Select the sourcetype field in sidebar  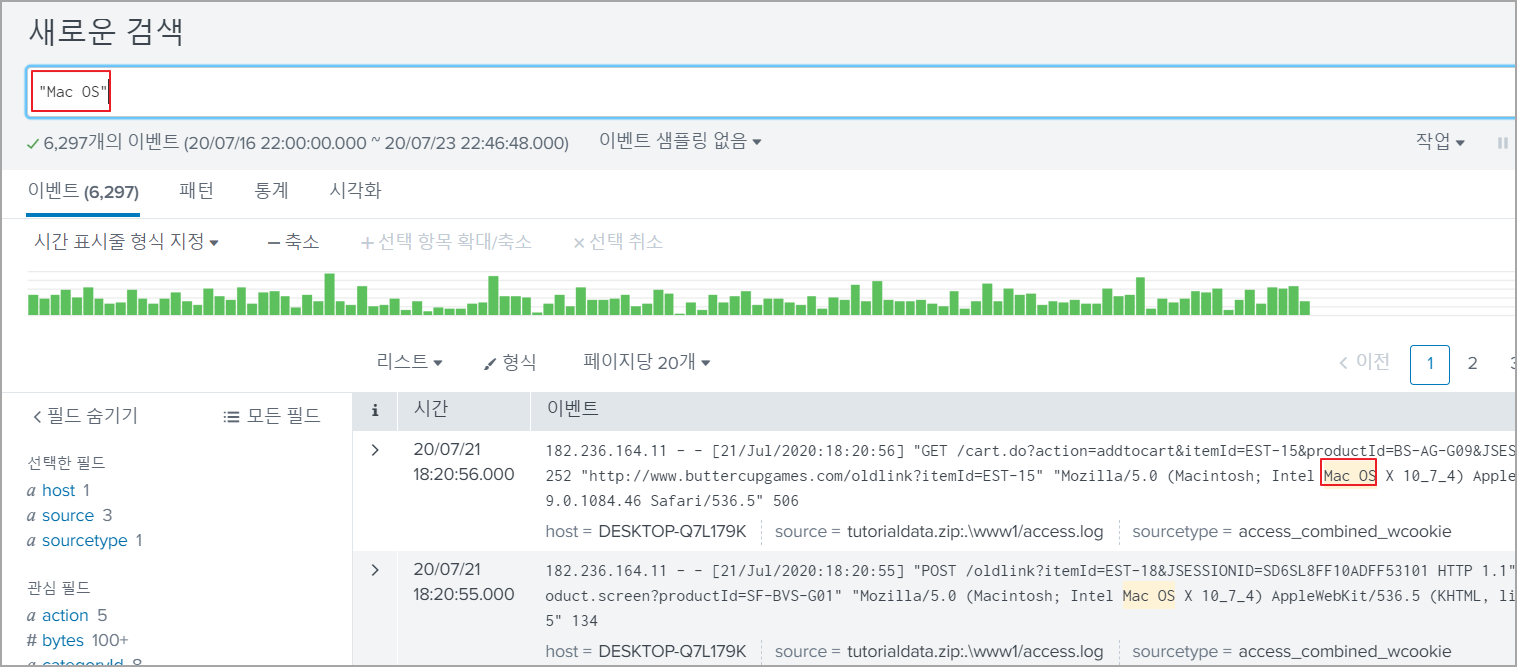(x=85, y=540)
